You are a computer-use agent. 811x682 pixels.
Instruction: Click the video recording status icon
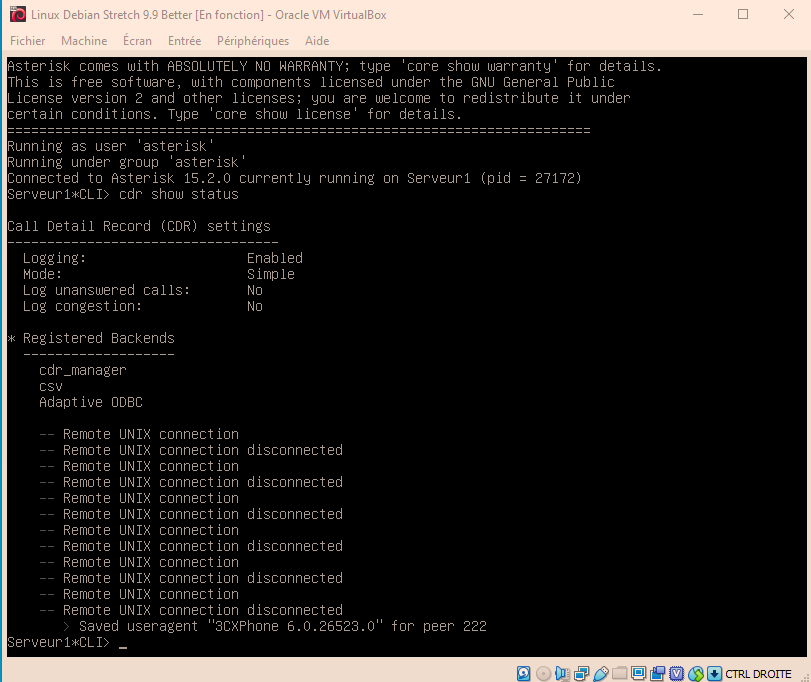pyautogui.click(x=658, y=673)
